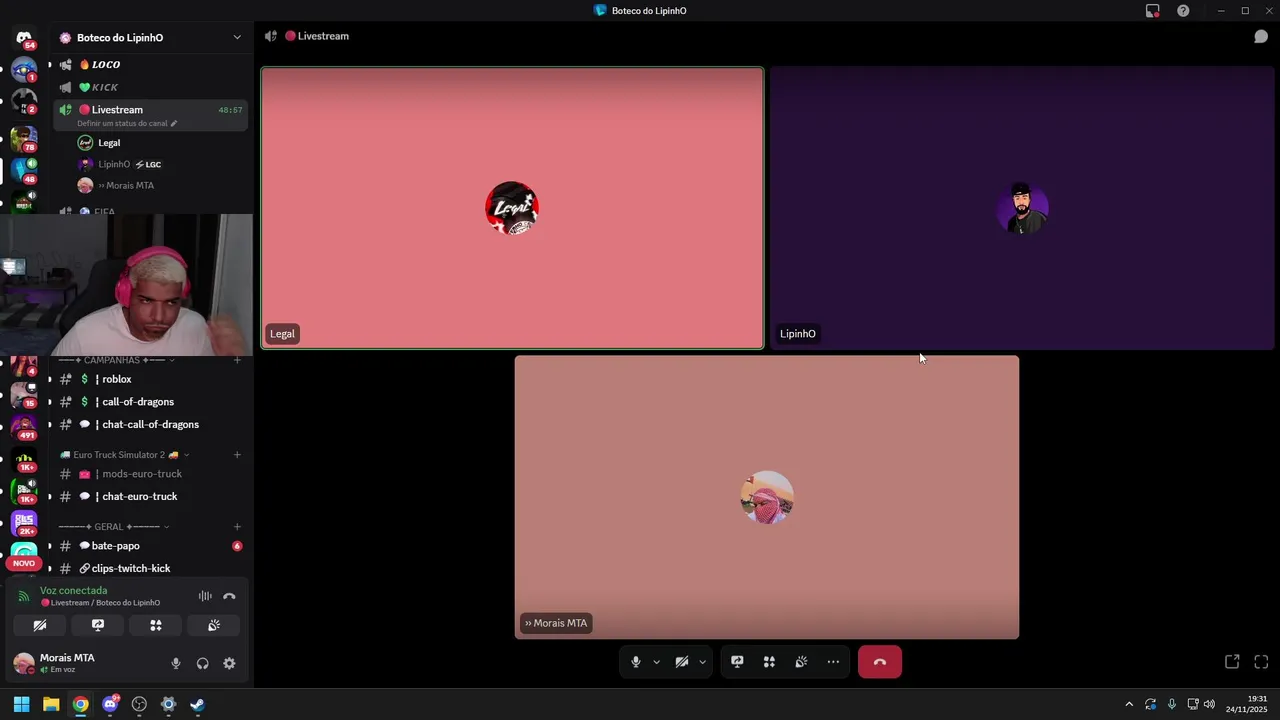This screenshot has width=1280, height=720.
Task: Open camera device options arrow
Action: (x=702, y=662)
